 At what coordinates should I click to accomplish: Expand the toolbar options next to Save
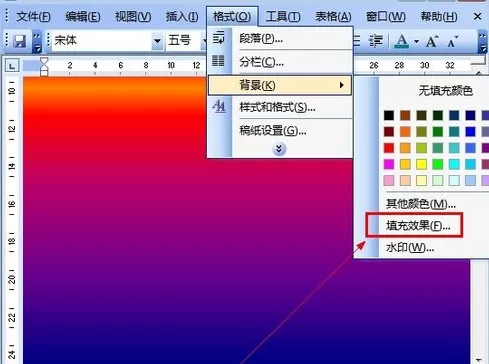click(x=37, y=41)
